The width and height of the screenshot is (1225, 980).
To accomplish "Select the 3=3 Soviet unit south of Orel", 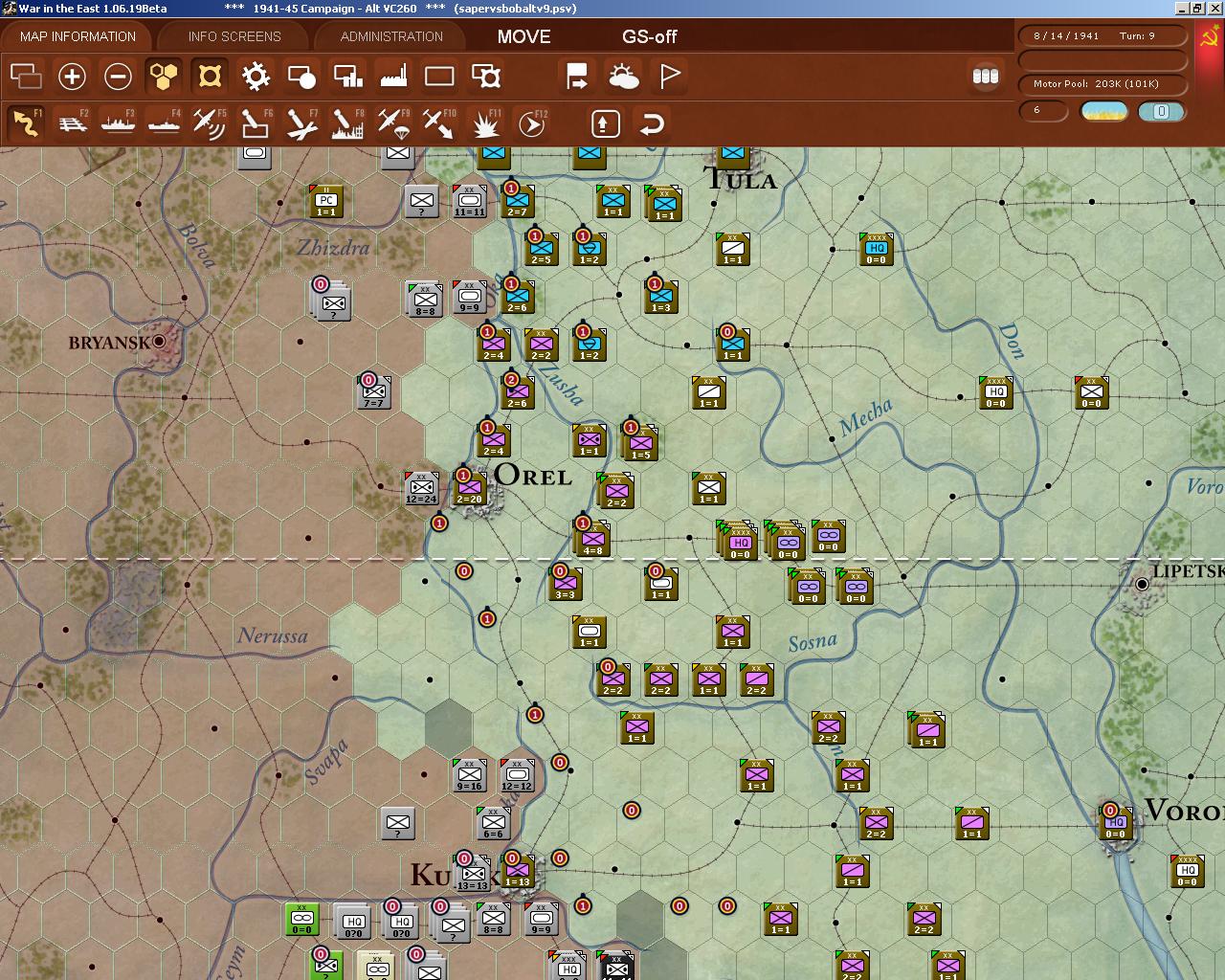I will pos(565,584).
